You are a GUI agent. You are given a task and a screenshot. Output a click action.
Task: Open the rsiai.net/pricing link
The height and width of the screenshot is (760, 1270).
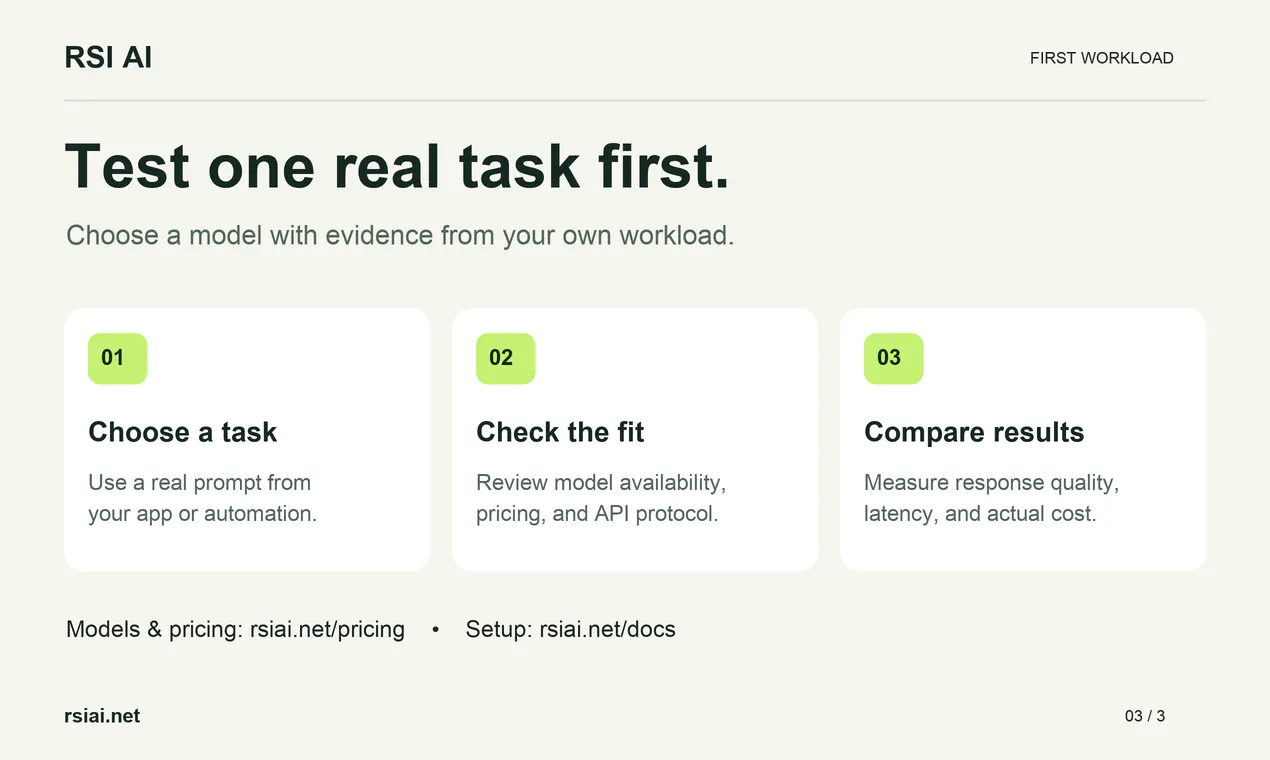coord(327,630)
